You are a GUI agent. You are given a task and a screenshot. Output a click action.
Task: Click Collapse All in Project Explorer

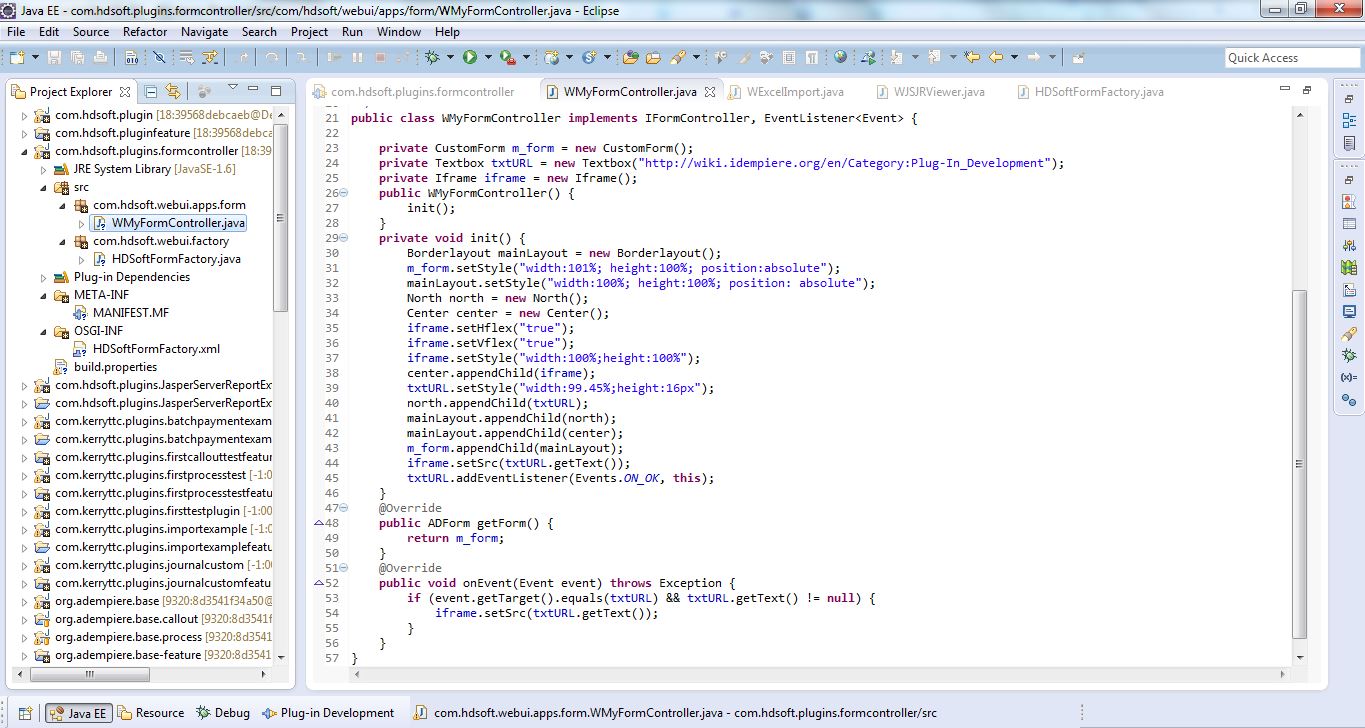151,91
